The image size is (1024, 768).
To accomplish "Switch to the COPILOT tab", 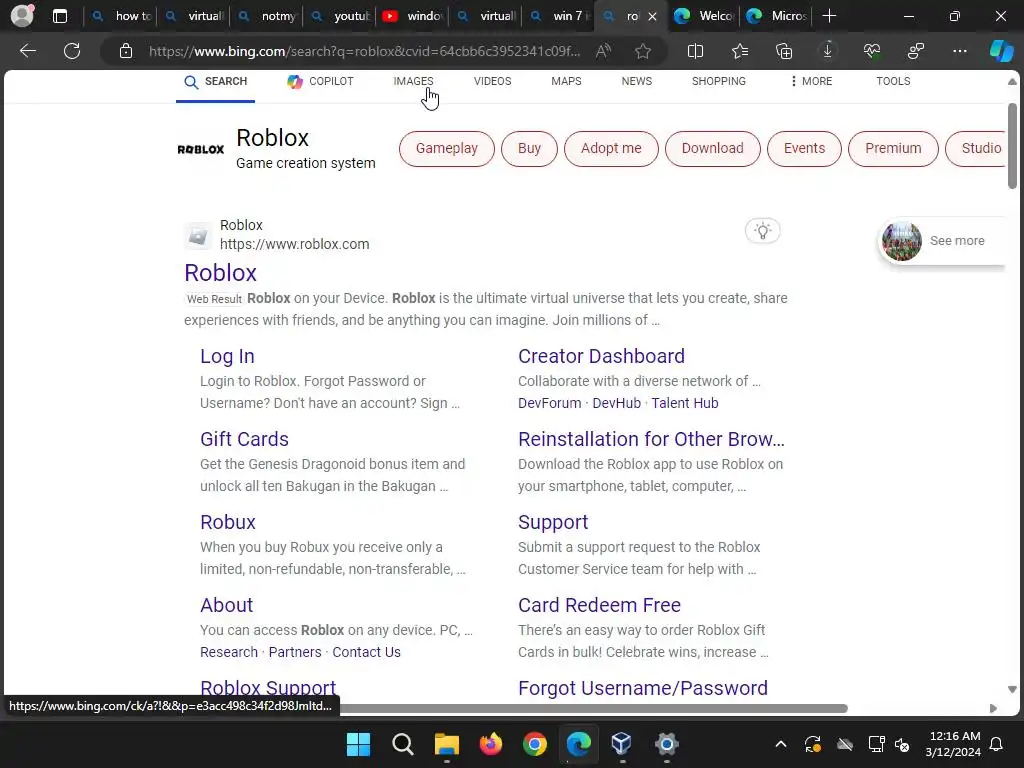I will click(320, 81).
